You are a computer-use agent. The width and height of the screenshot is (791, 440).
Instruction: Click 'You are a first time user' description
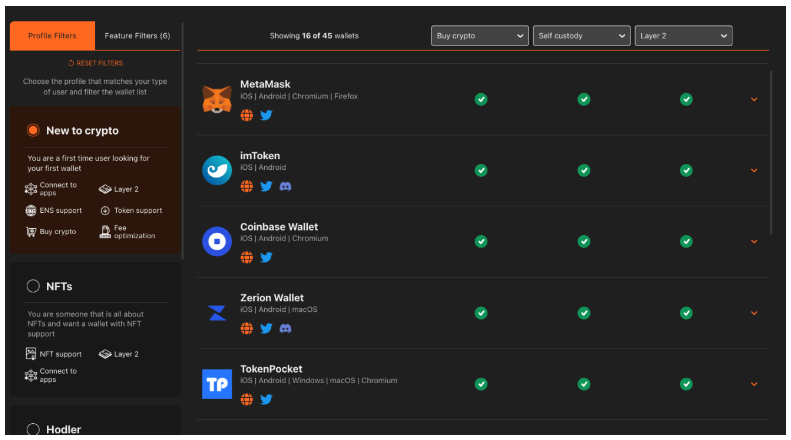tap(88, 163)
